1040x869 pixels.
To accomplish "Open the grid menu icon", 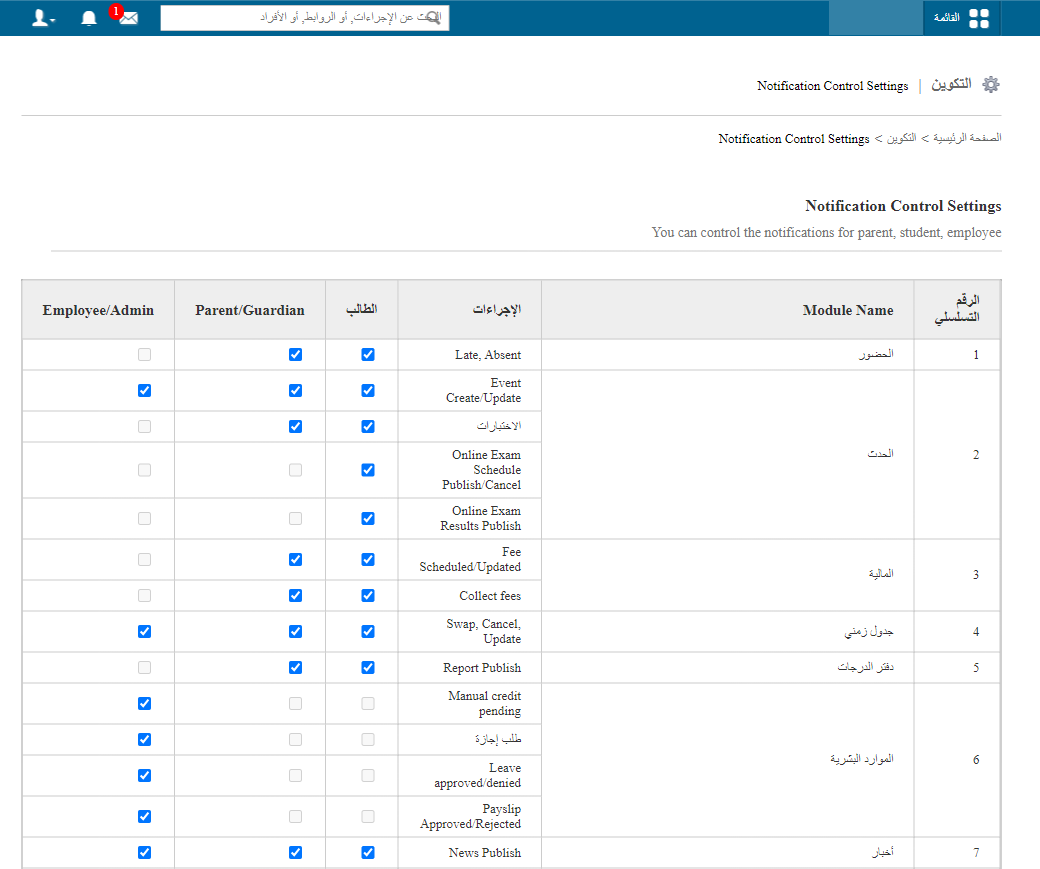I will (979, 18).
